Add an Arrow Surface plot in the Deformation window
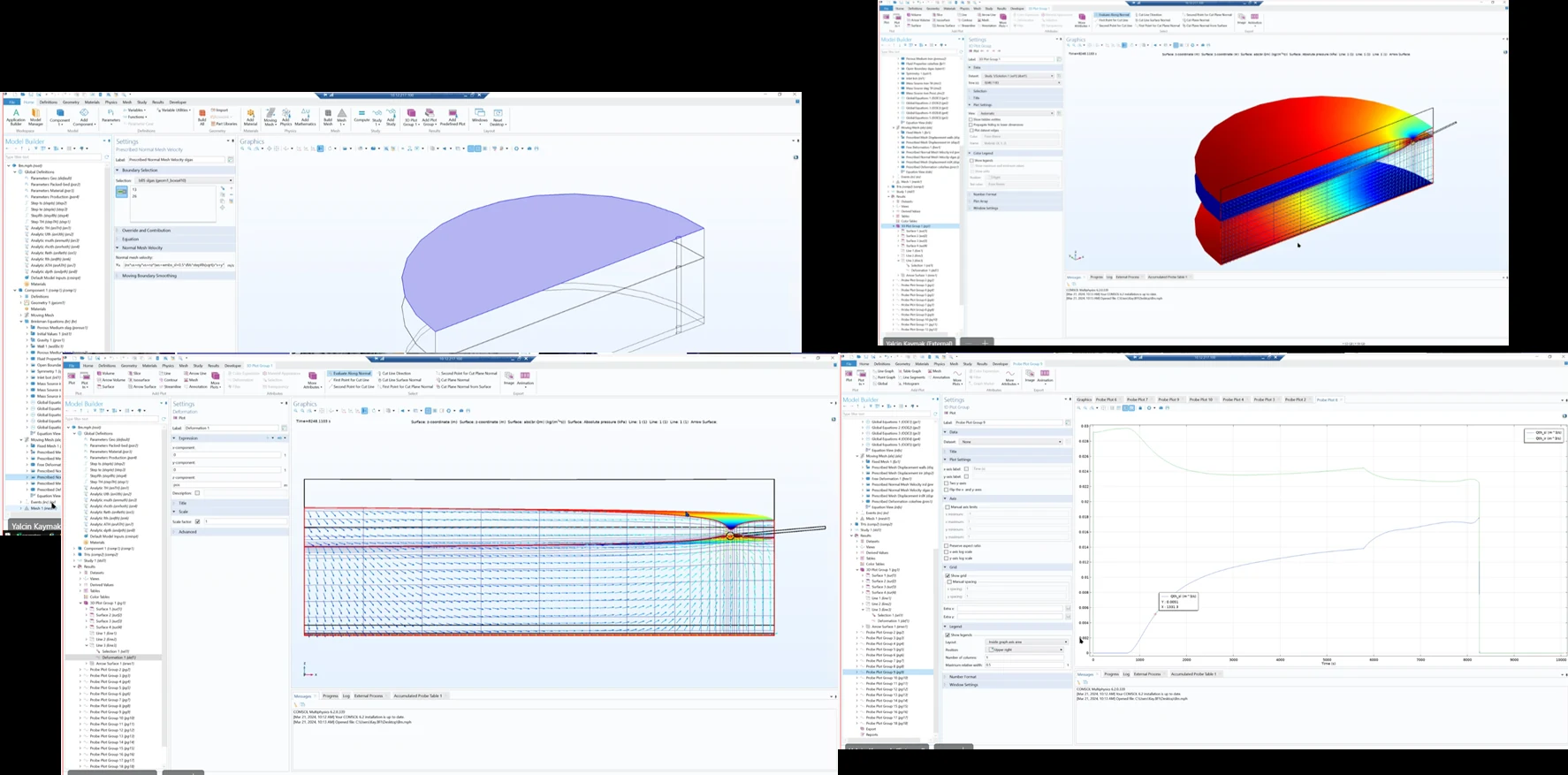The height and width of the screenshot is (775, 1568). (141, 386)
